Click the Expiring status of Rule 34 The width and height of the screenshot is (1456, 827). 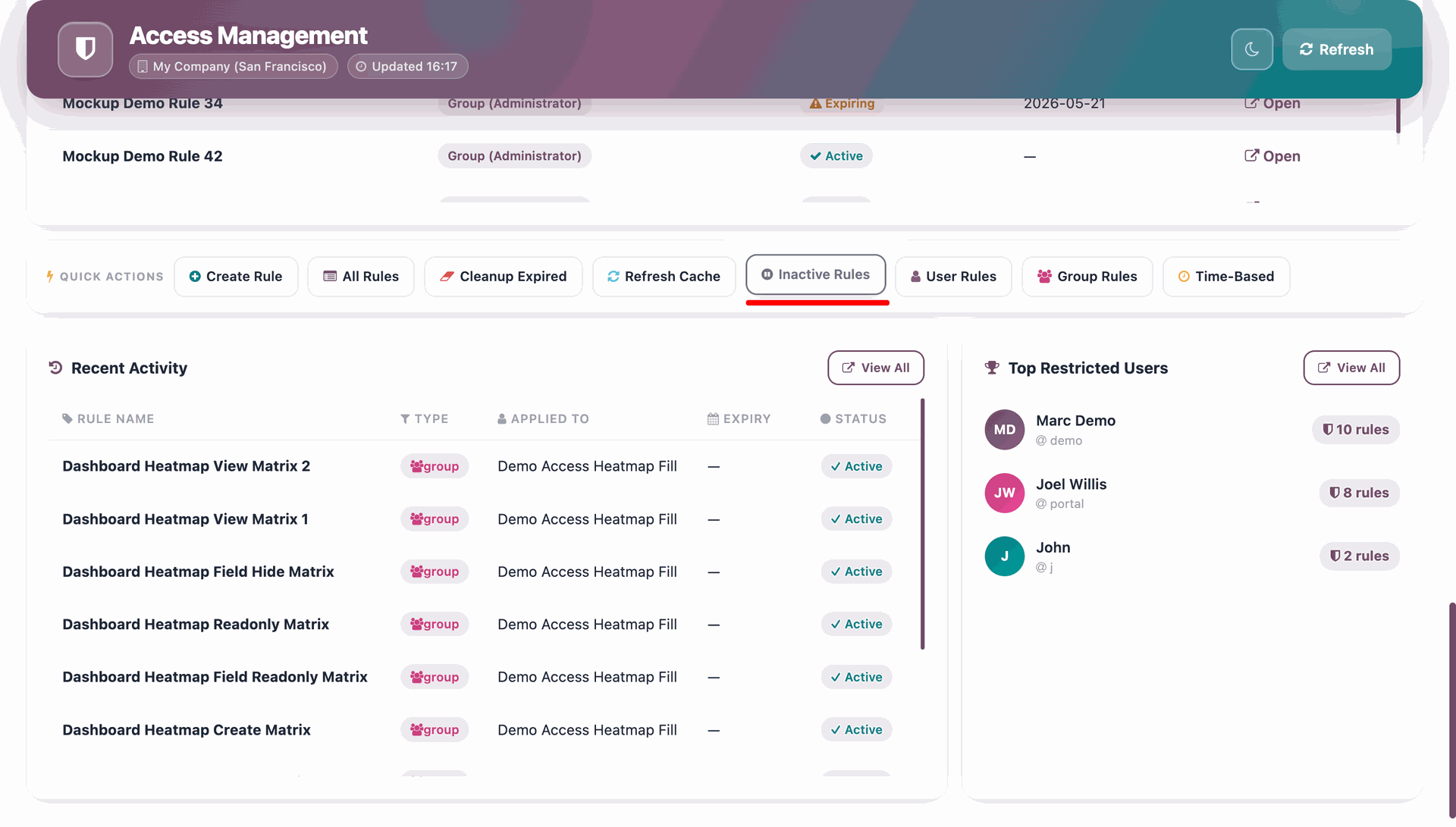coord(842,104)
